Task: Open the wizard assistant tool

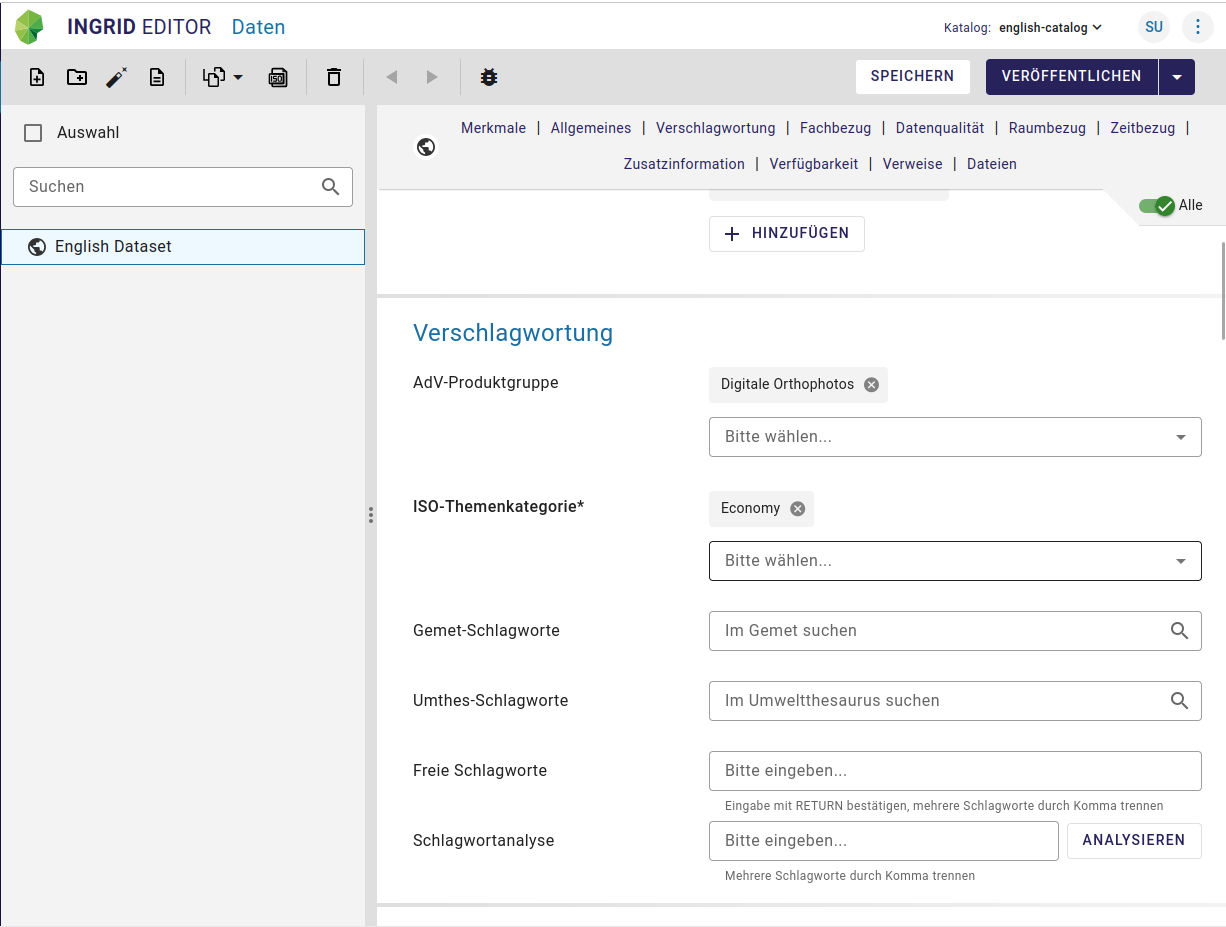Action: (116, 76)
